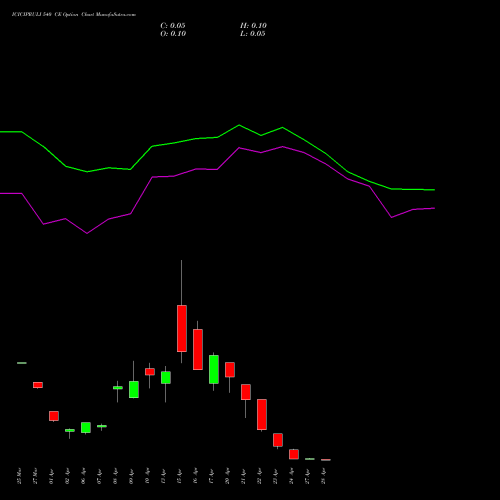Click the red candle above the 01 Apr label
Screen dimensions: 500x500
[54, 416]
